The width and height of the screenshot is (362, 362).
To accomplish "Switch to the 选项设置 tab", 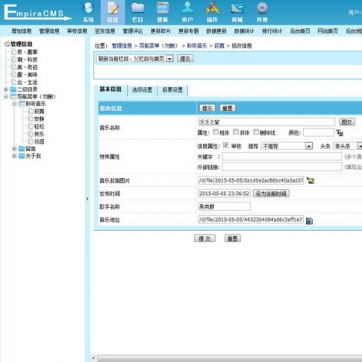I will 142,90.
